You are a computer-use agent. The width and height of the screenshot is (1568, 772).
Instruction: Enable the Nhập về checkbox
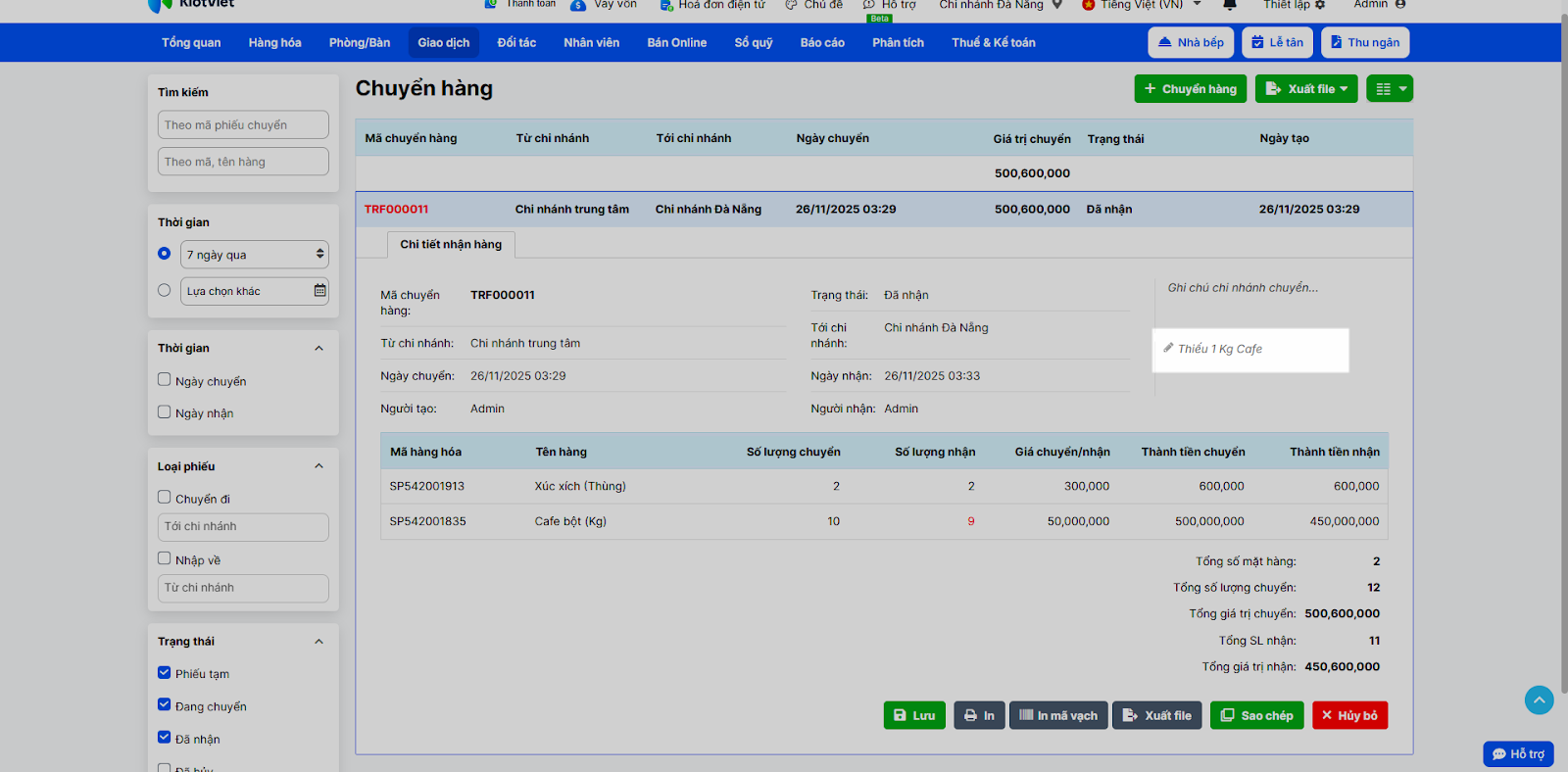click(165, 558)
